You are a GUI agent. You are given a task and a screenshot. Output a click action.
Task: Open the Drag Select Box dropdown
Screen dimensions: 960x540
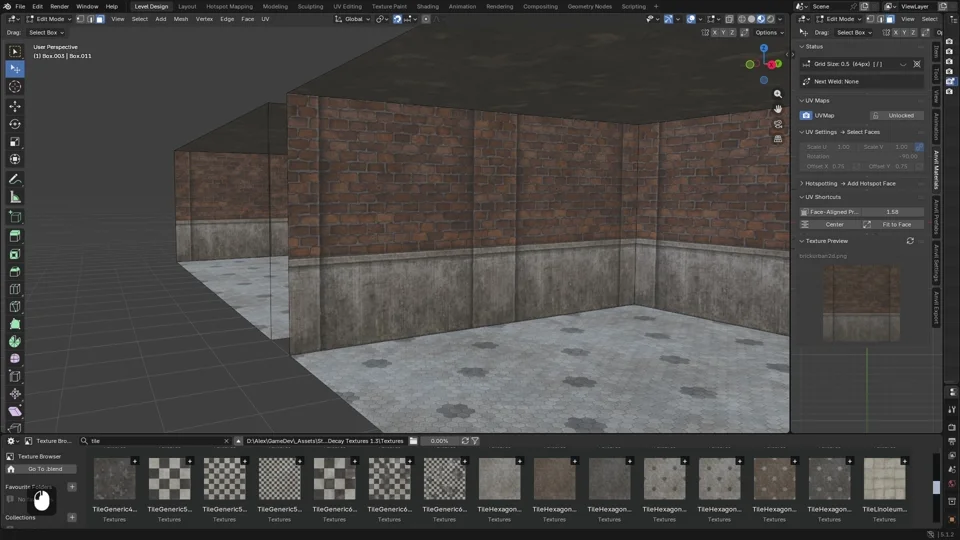coord(47,32)
